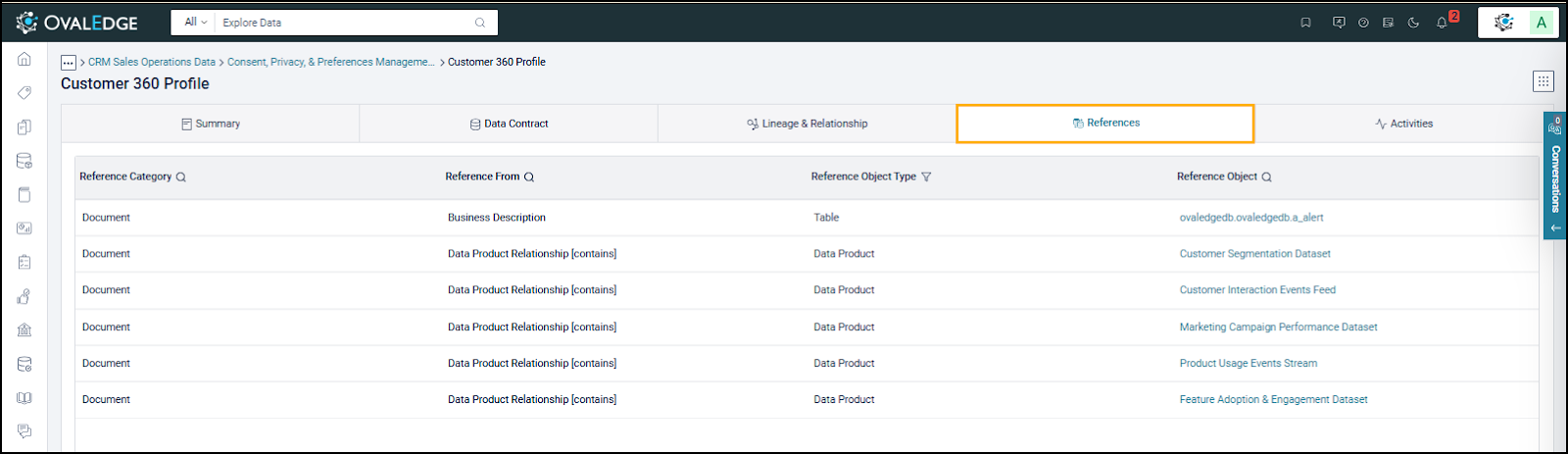Click the nine-dot grid menu icon
The width and height of the screenshot is (1568, 454).
pos(1543,81)
